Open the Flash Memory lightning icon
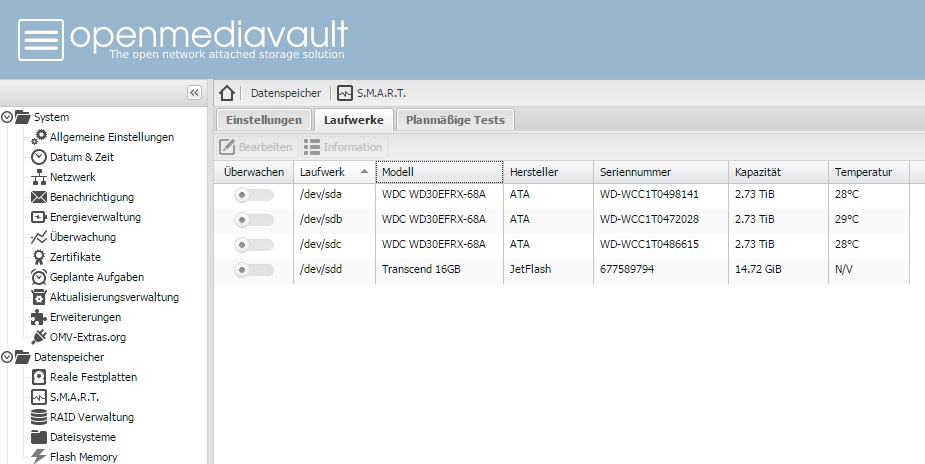925x464 pixels. (39, 456)
